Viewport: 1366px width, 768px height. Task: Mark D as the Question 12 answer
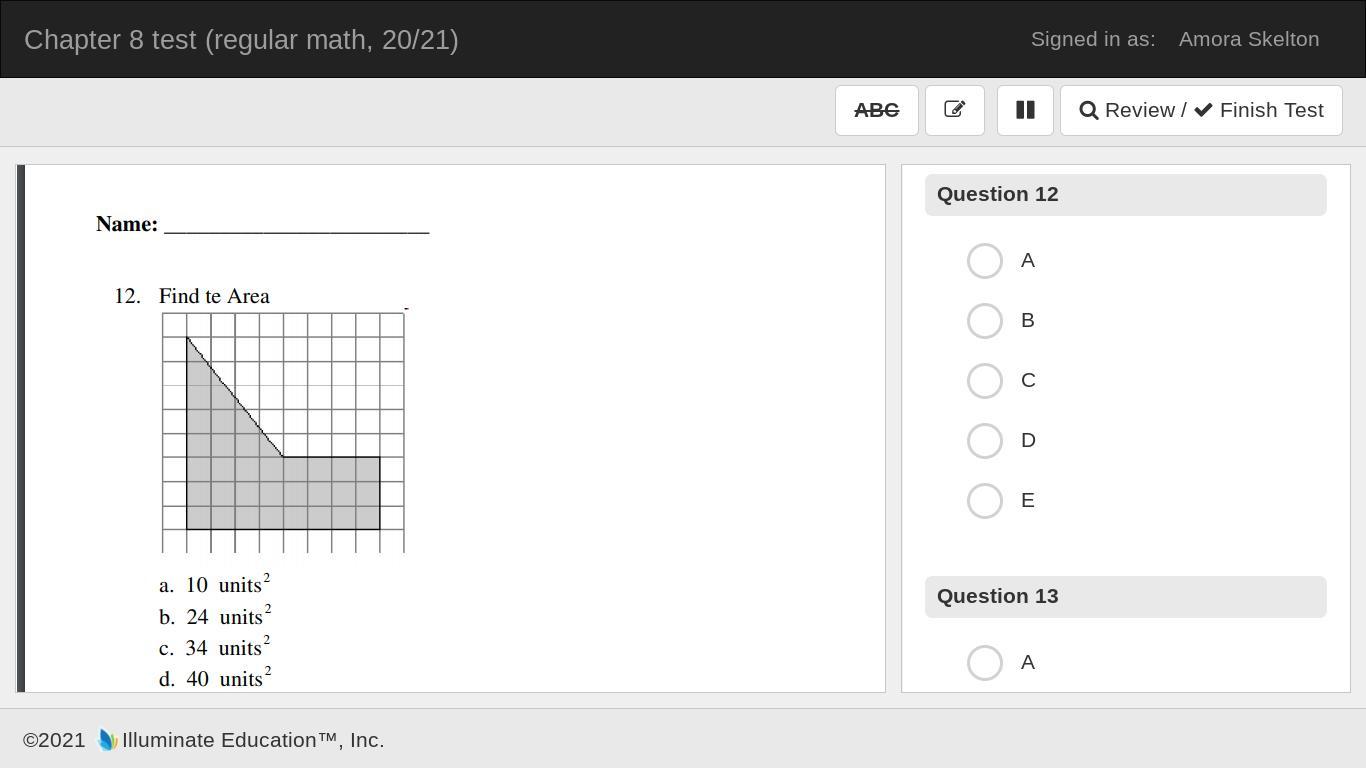(985, 441)
